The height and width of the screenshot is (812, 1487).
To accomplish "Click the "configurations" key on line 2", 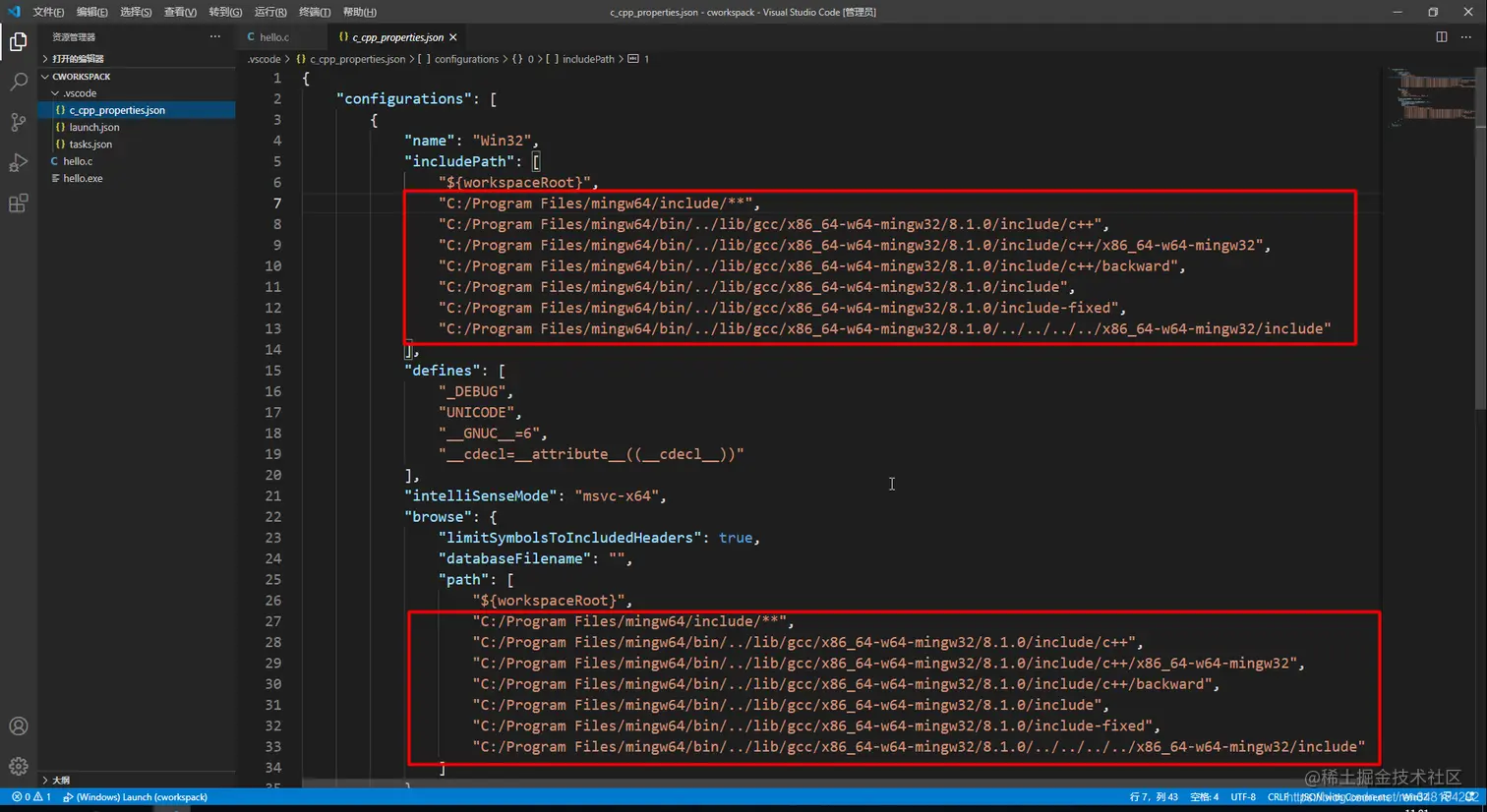I will click(x=403, y=99).
